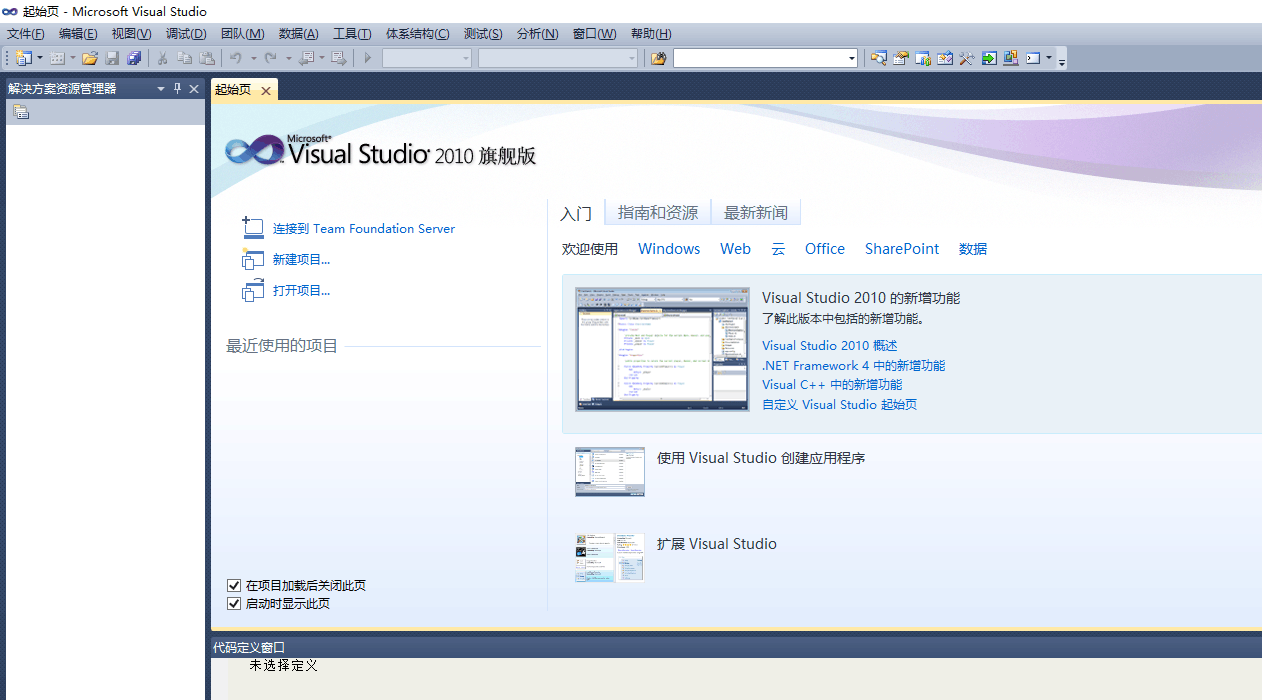Open the Navigate Backward dropdown arrow
The height and width of the screenshot is (700, 1262).
tap(321, 58)
